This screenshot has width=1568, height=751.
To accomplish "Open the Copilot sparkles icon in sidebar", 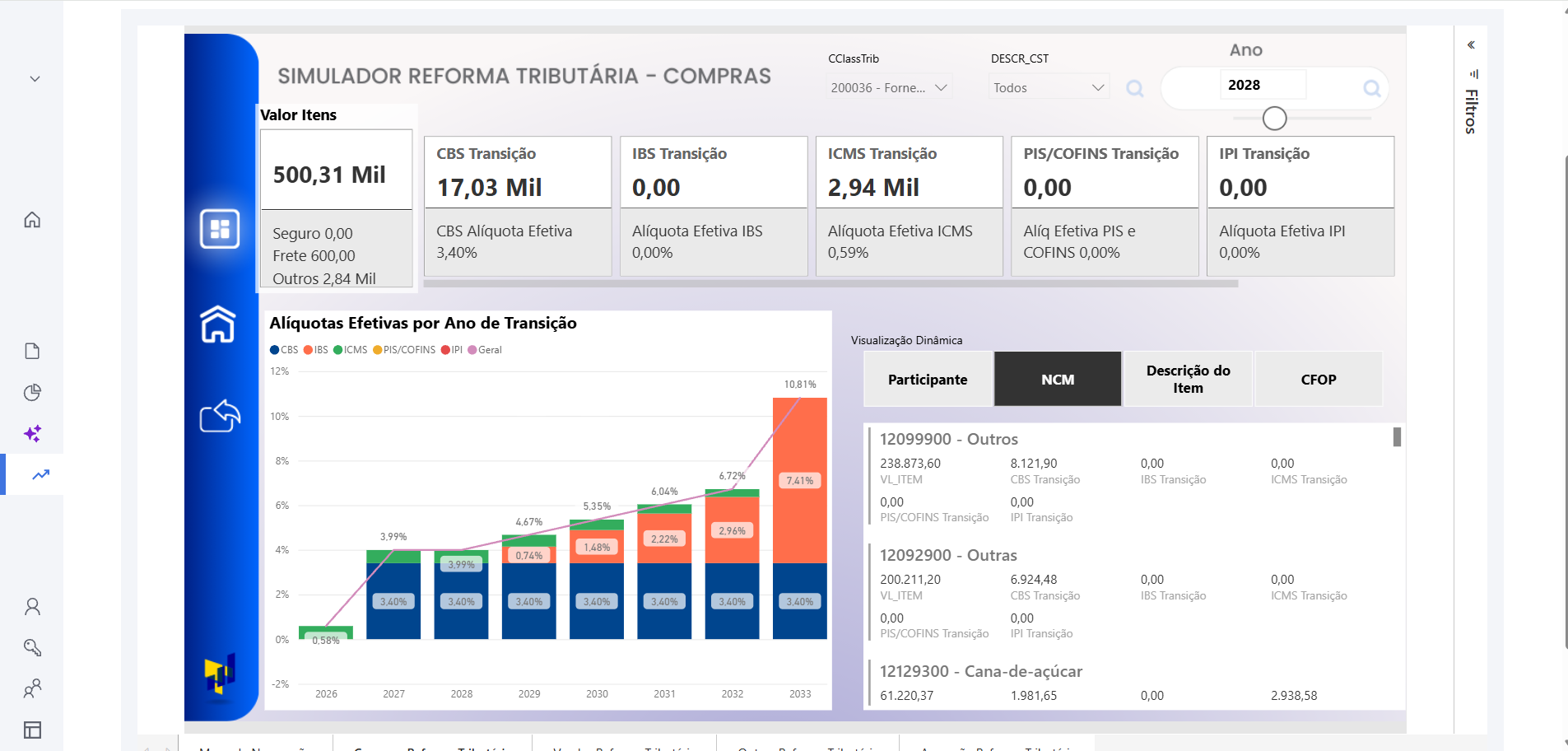I will 33,434.
